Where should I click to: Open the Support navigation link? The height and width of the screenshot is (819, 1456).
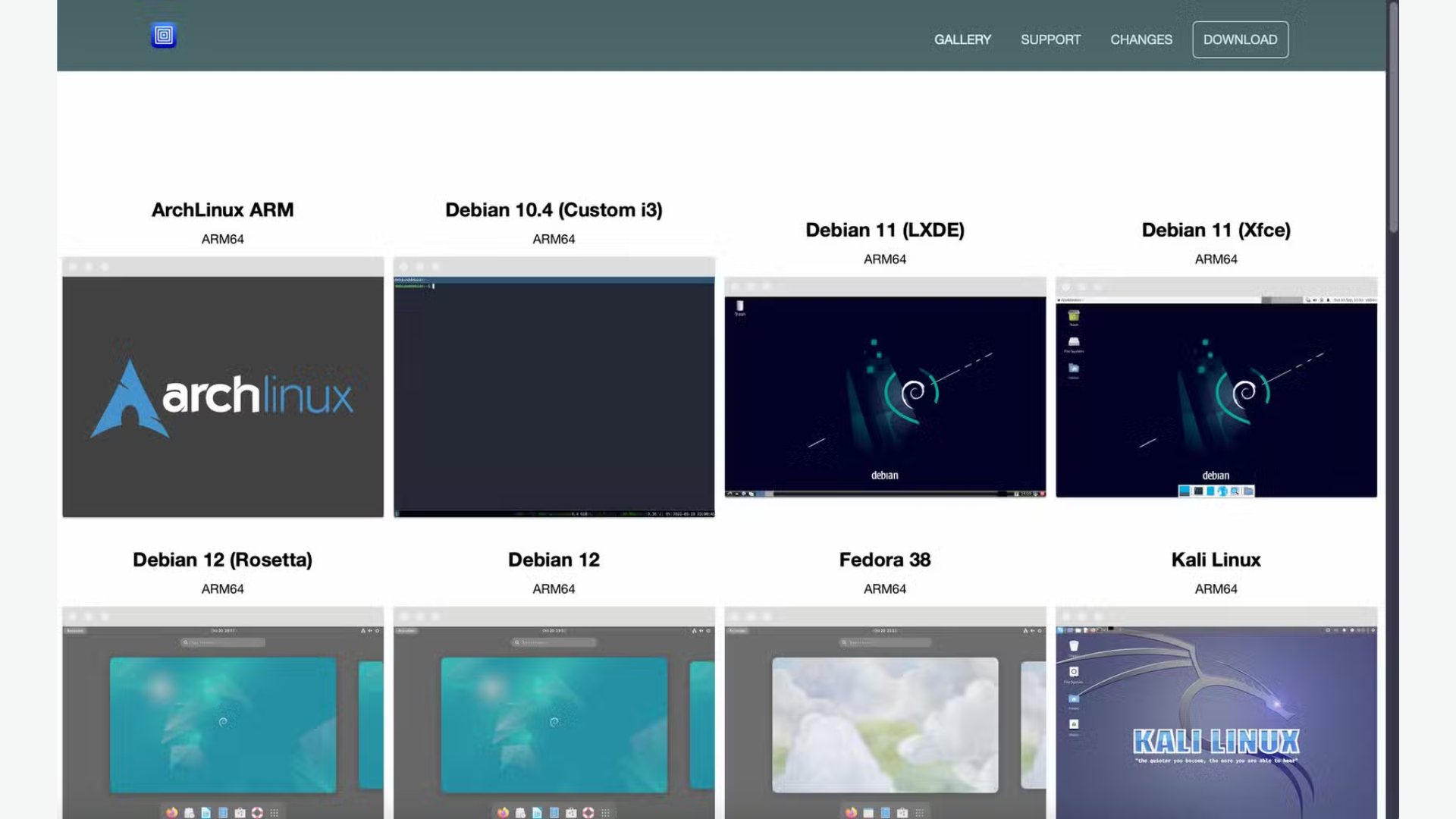(1050, 39)
